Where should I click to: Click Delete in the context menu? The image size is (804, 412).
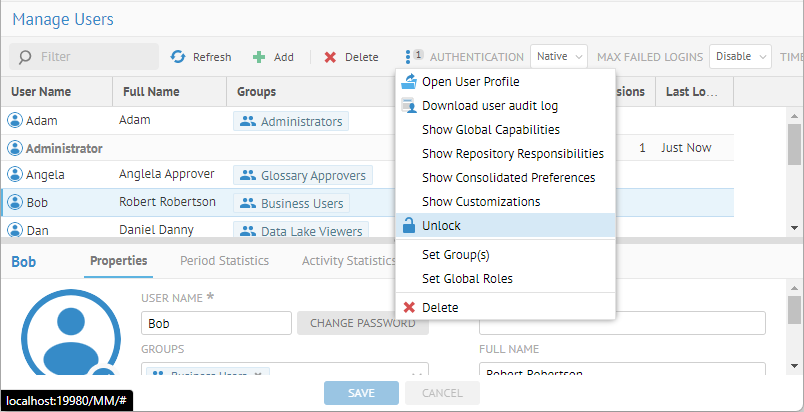tap(440, 307)
